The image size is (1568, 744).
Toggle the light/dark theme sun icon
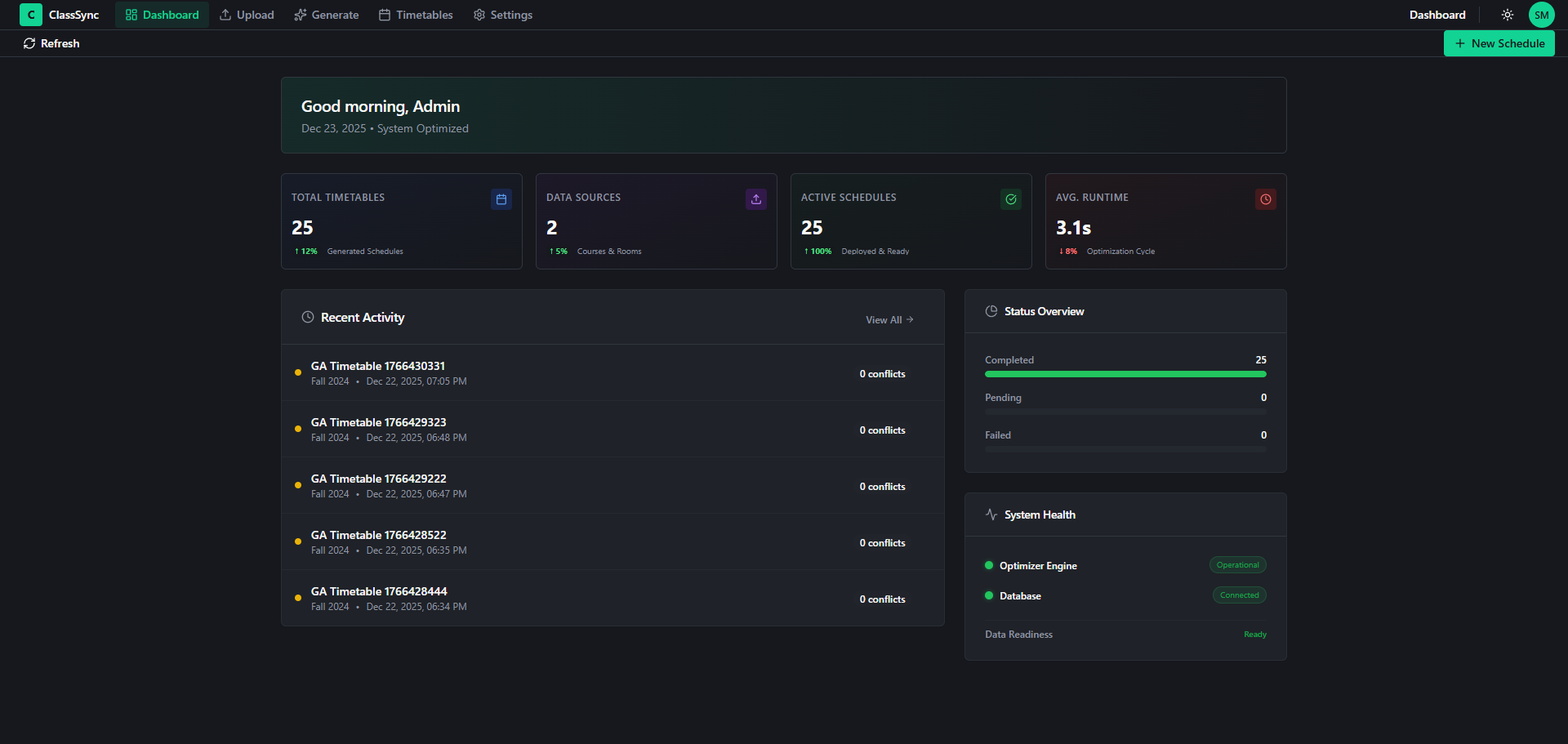point(1508,15)
